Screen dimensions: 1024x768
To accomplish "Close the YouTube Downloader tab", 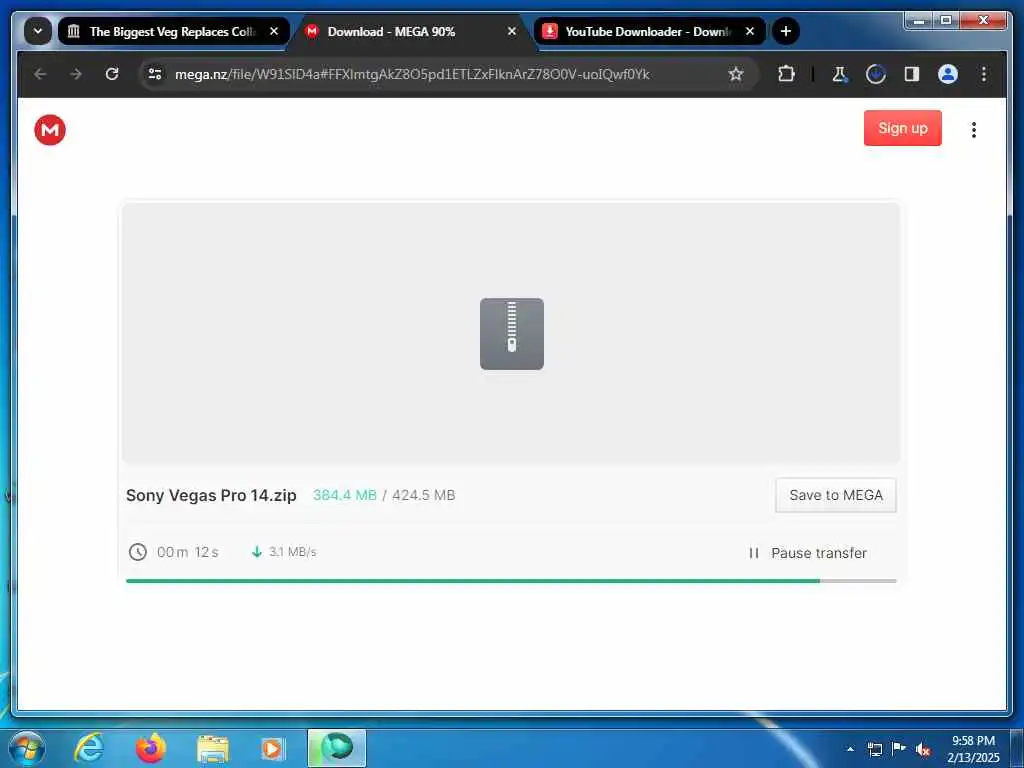I will [x=750, y=31].
